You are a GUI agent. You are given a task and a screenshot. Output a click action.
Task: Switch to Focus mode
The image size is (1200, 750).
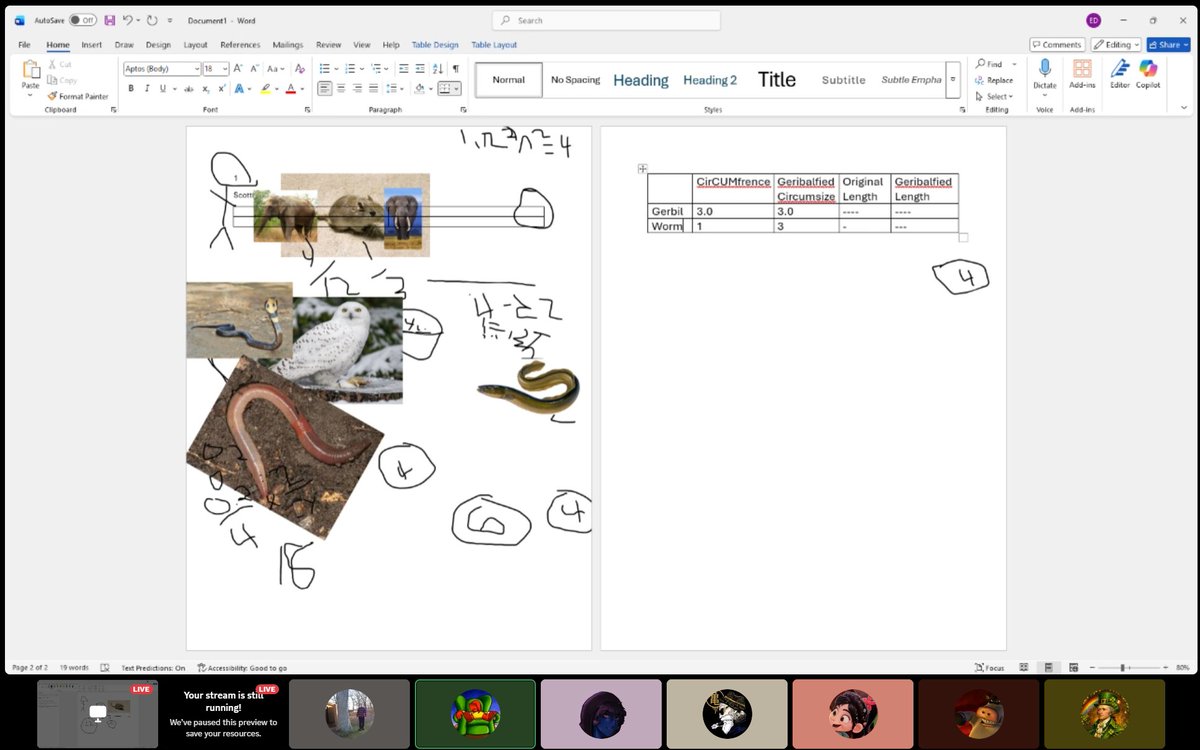[x=989, y=667]
